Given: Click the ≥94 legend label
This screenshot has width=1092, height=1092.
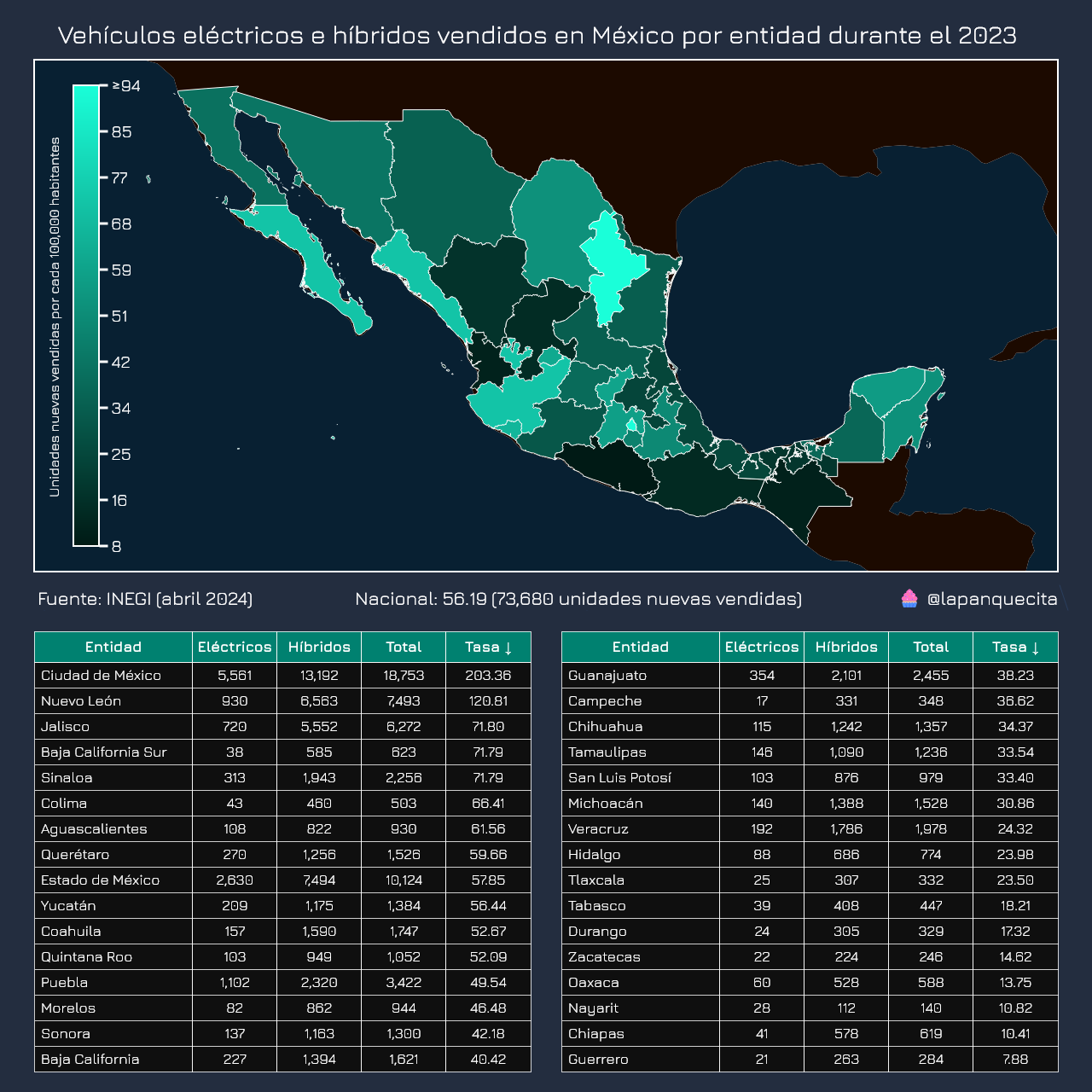Looking at the screenshot, I should coord(126,86).
